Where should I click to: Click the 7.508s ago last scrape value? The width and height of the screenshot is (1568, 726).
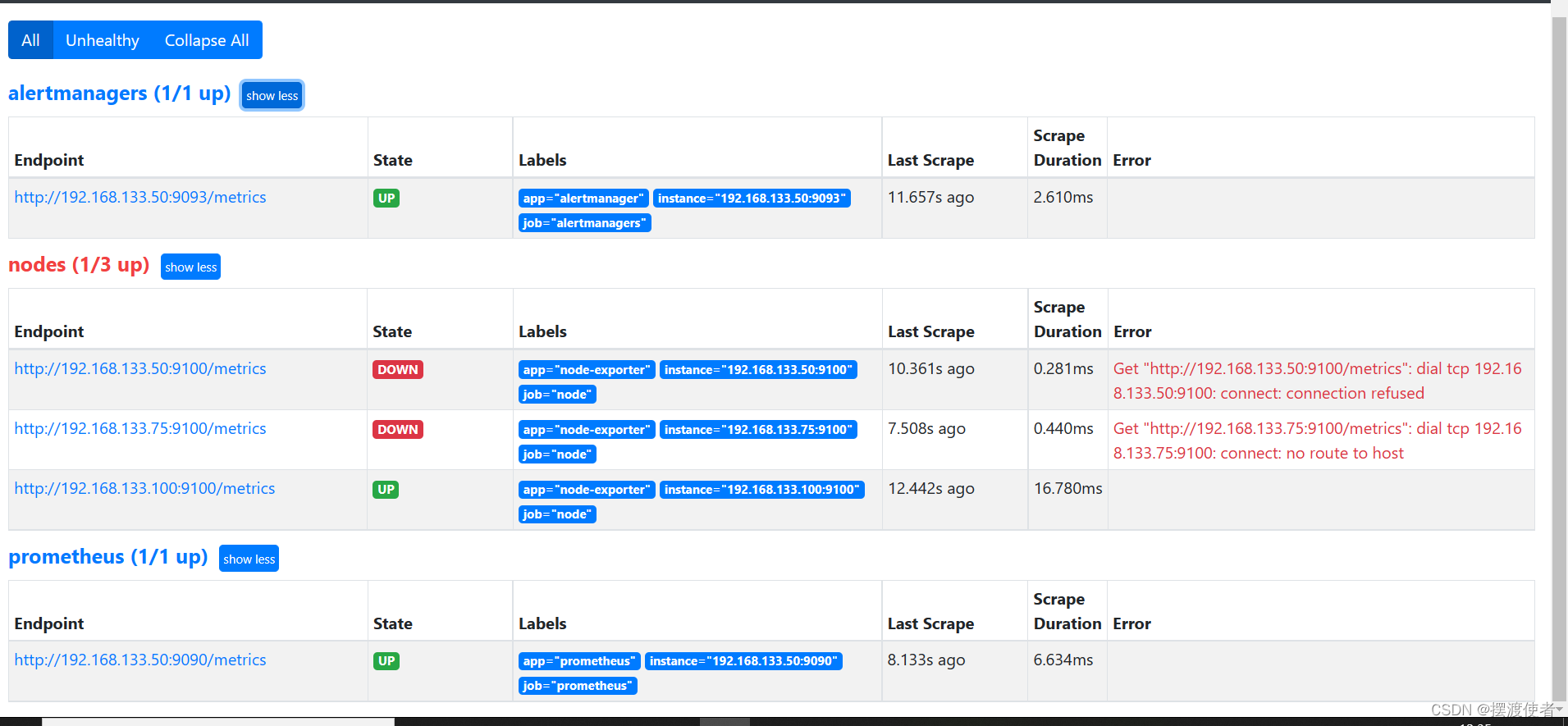click(927, 429)
